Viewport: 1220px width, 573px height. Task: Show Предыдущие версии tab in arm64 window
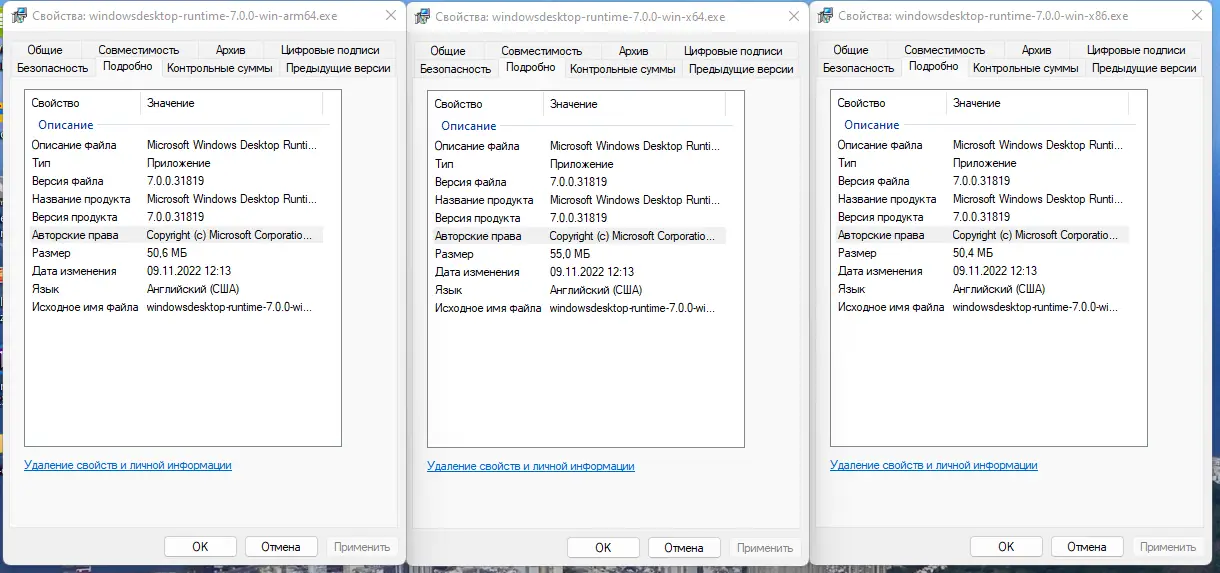[x=338, y=68]
